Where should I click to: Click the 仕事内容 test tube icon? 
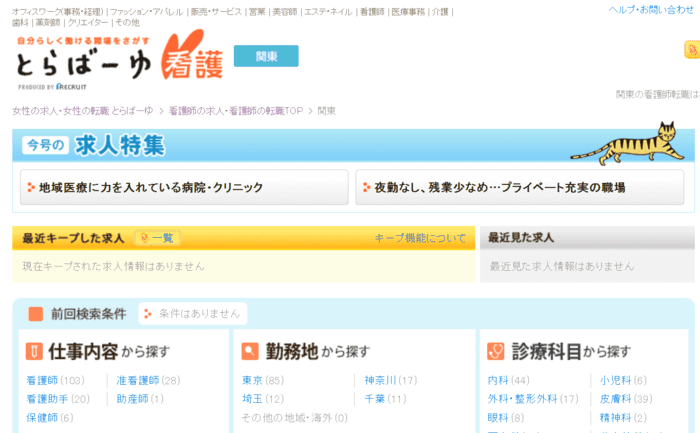coord(34,351)
